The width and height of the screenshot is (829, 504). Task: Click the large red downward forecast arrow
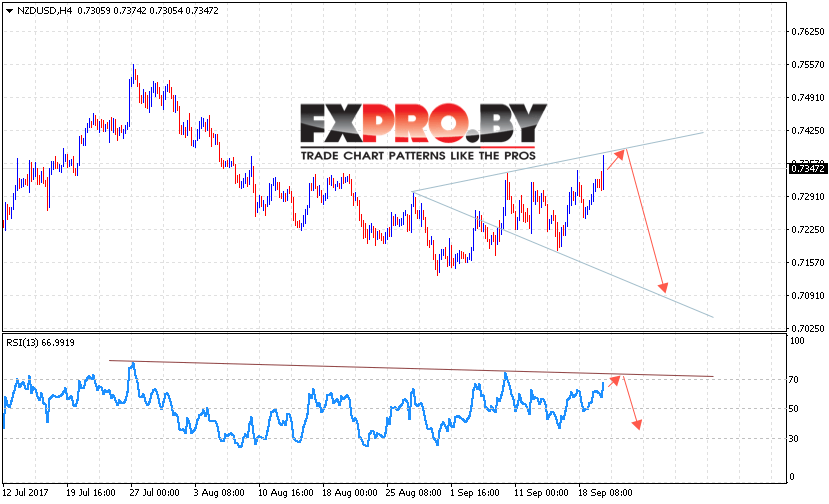[646, 221]
